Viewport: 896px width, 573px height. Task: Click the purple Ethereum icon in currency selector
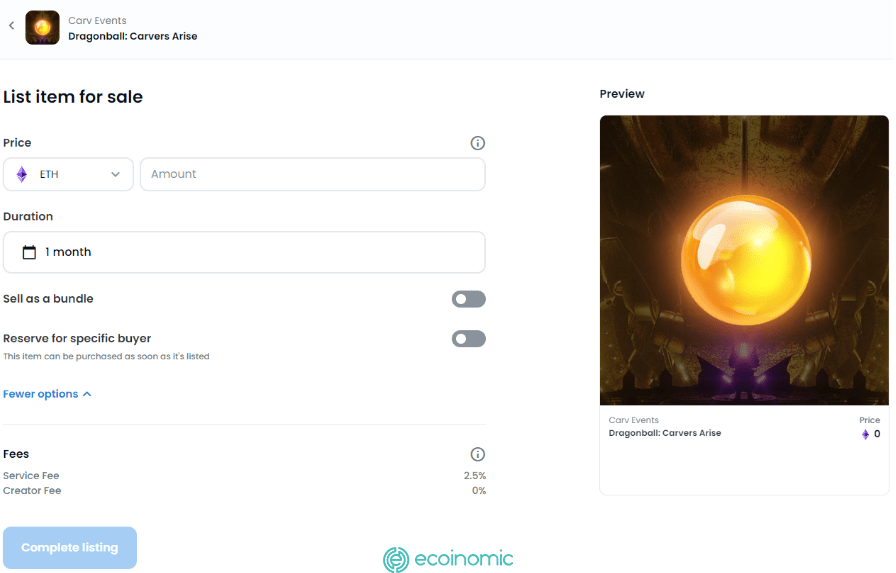click(22, 174)
